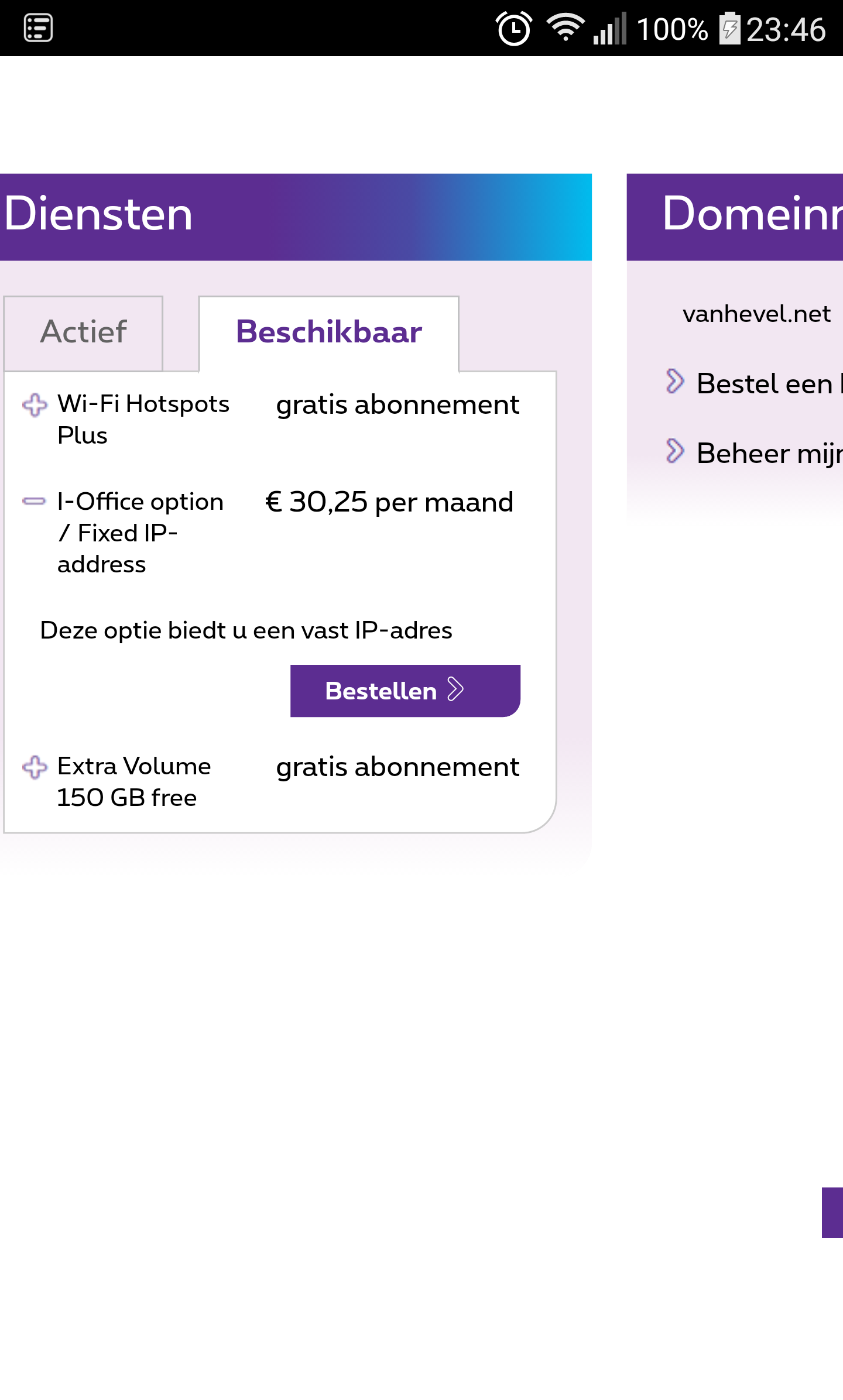This screenshot has height=1400, width=843.
Task: Collapse the I-Office option minus icon
Action: (34, 502)
